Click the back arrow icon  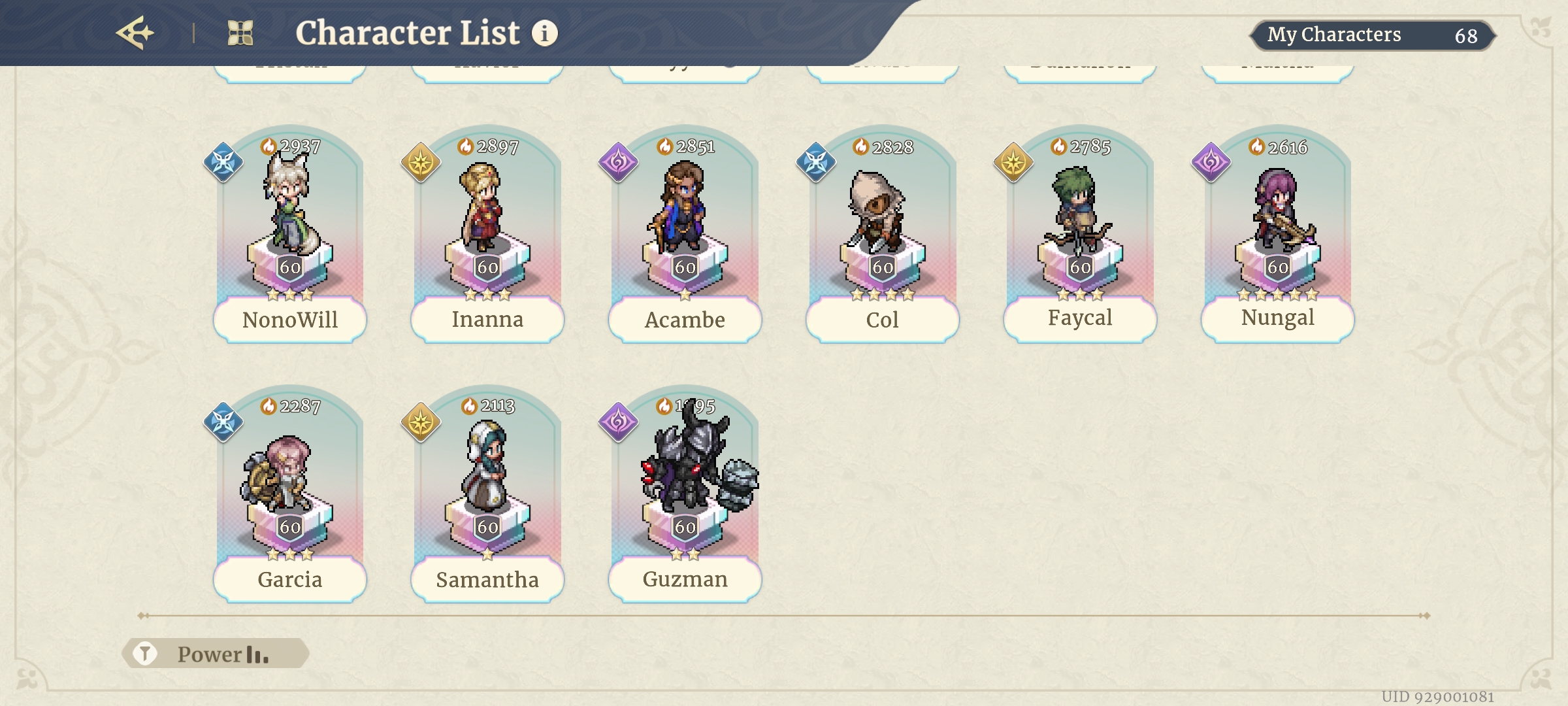(x=135, y=33)
